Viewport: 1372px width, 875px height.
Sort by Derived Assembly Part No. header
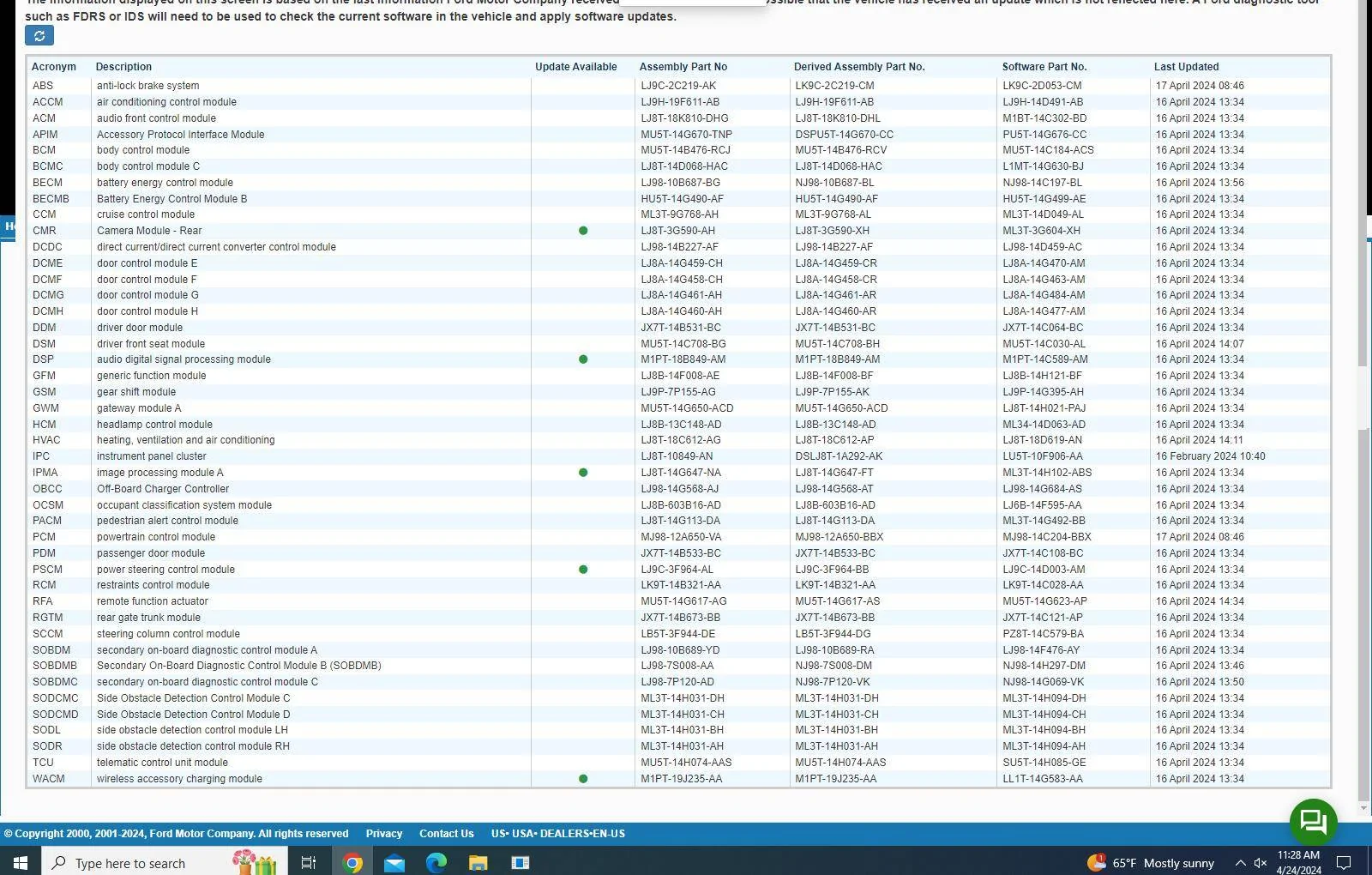[x=859, y=67]
